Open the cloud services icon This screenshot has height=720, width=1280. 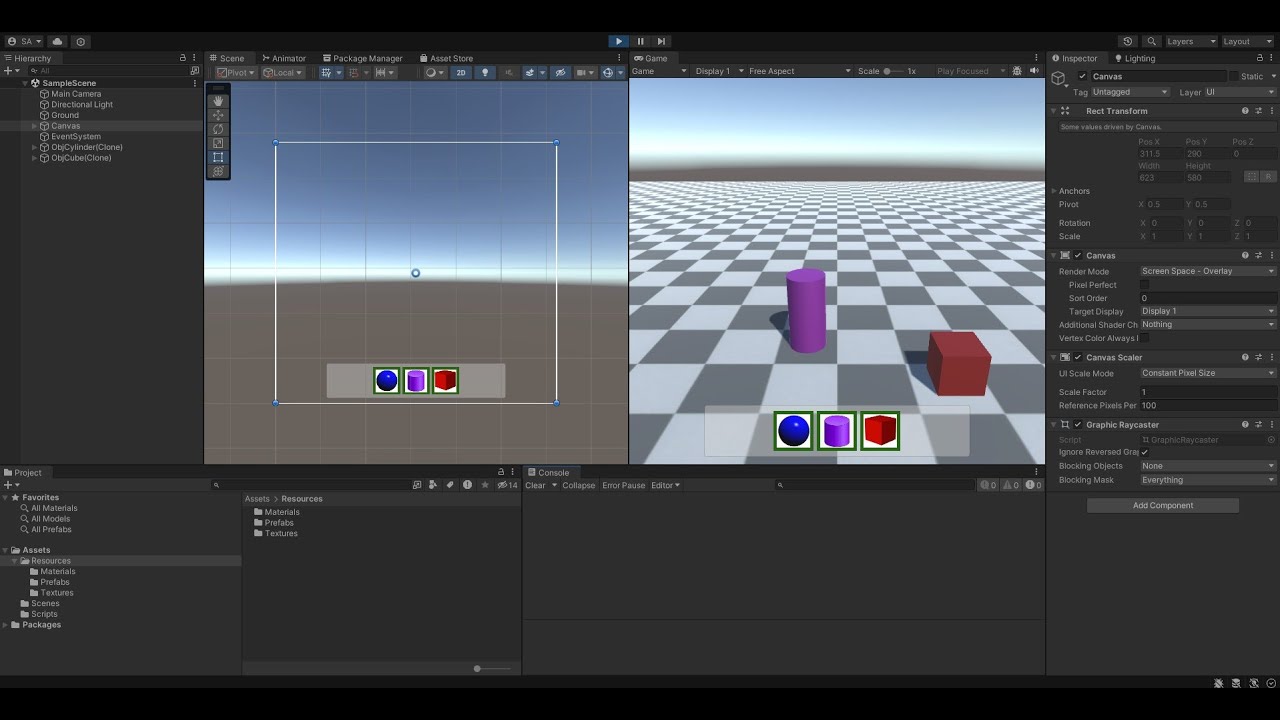pos(57,41)
